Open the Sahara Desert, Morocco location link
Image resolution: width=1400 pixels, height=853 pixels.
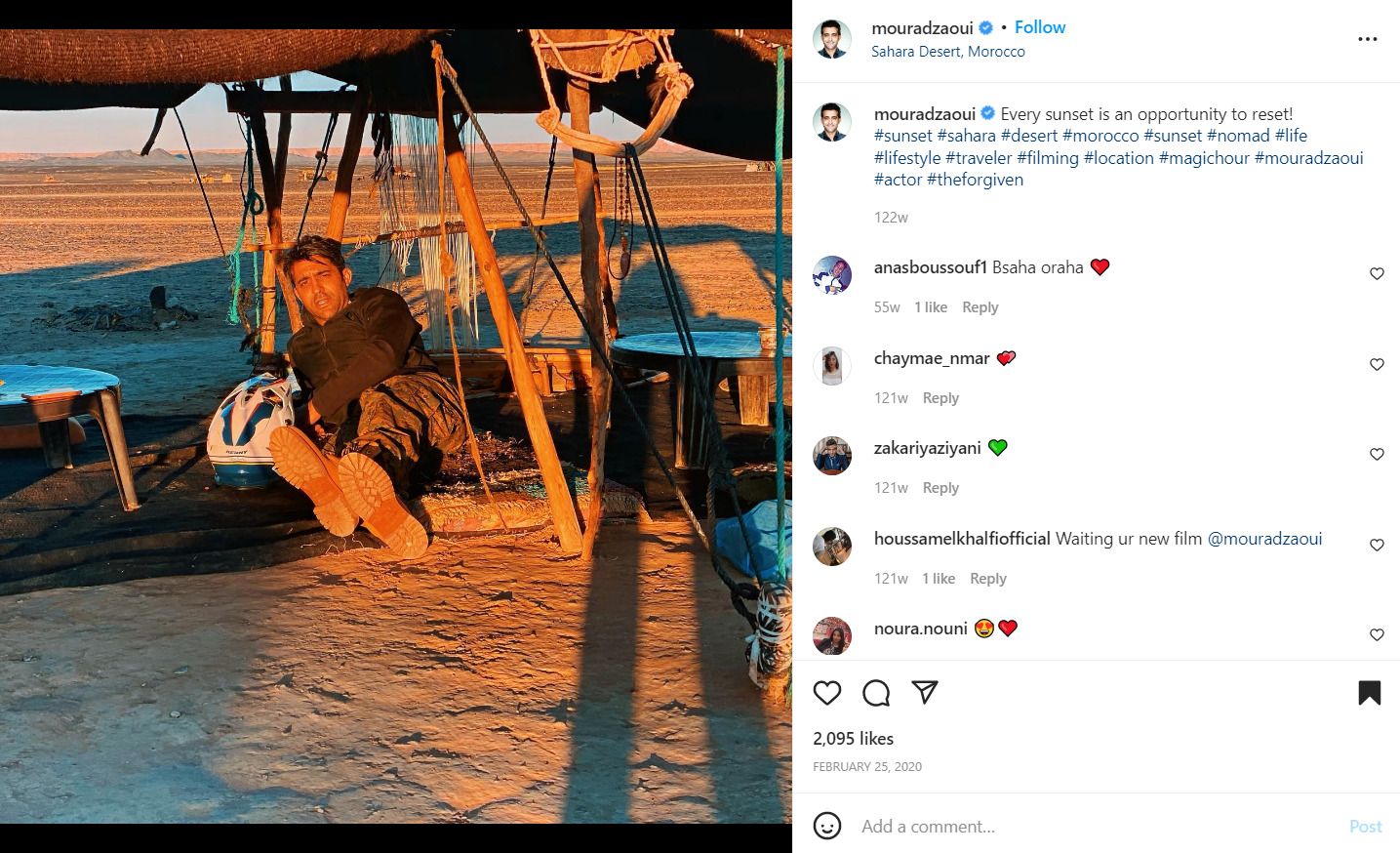947,52
